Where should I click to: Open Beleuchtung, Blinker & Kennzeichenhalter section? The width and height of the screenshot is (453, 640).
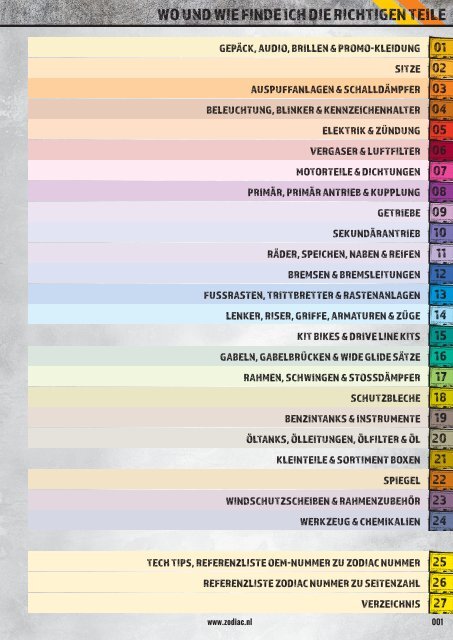(x=228, y=109)
